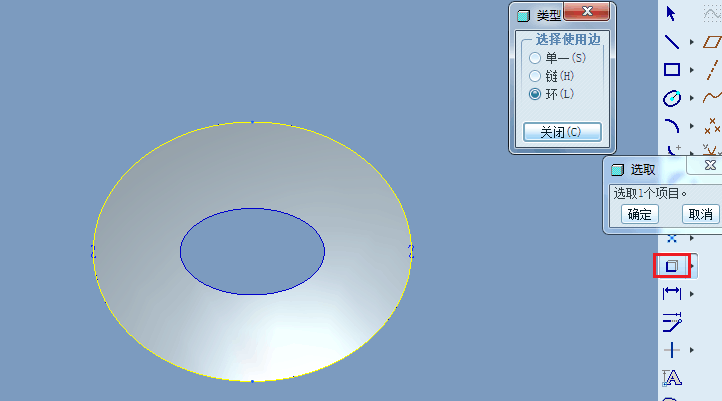Select the Line sketch tool
The image size is (722, 401).
(x=672, y=42)
